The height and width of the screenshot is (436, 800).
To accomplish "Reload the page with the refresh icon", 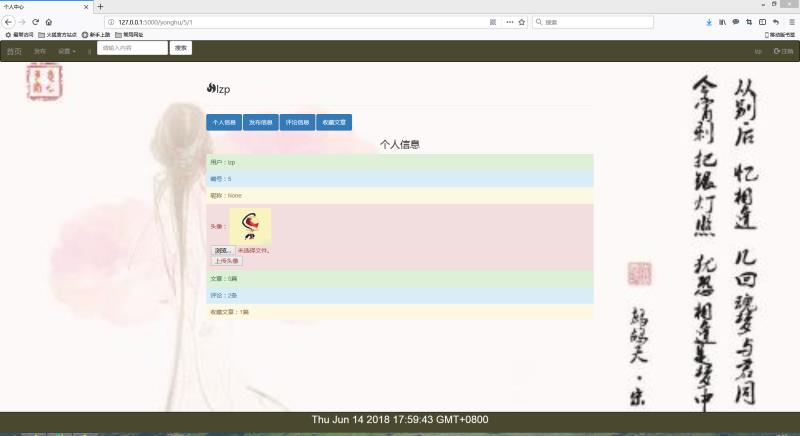I will pos(35,22).
